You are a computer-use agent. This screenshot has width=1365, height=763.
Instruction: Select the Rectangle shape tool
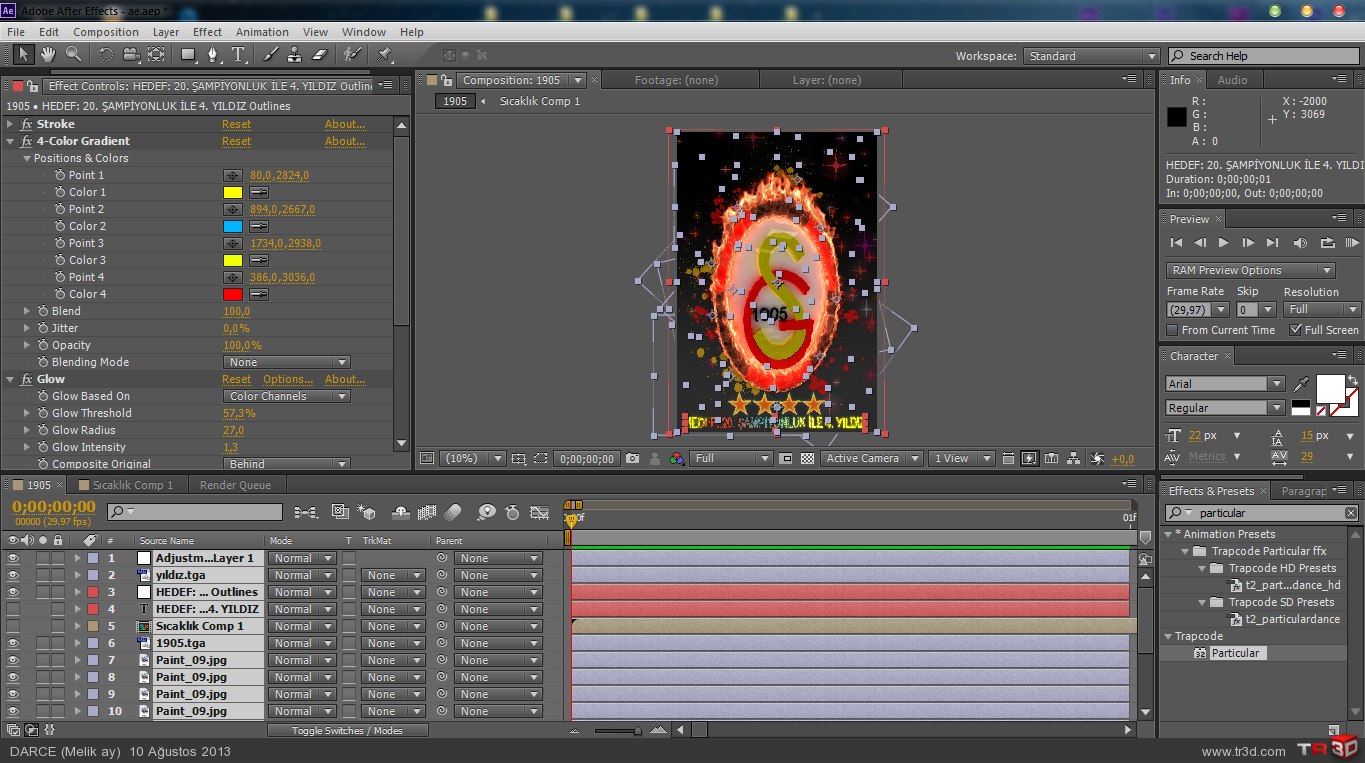(188, 54)
